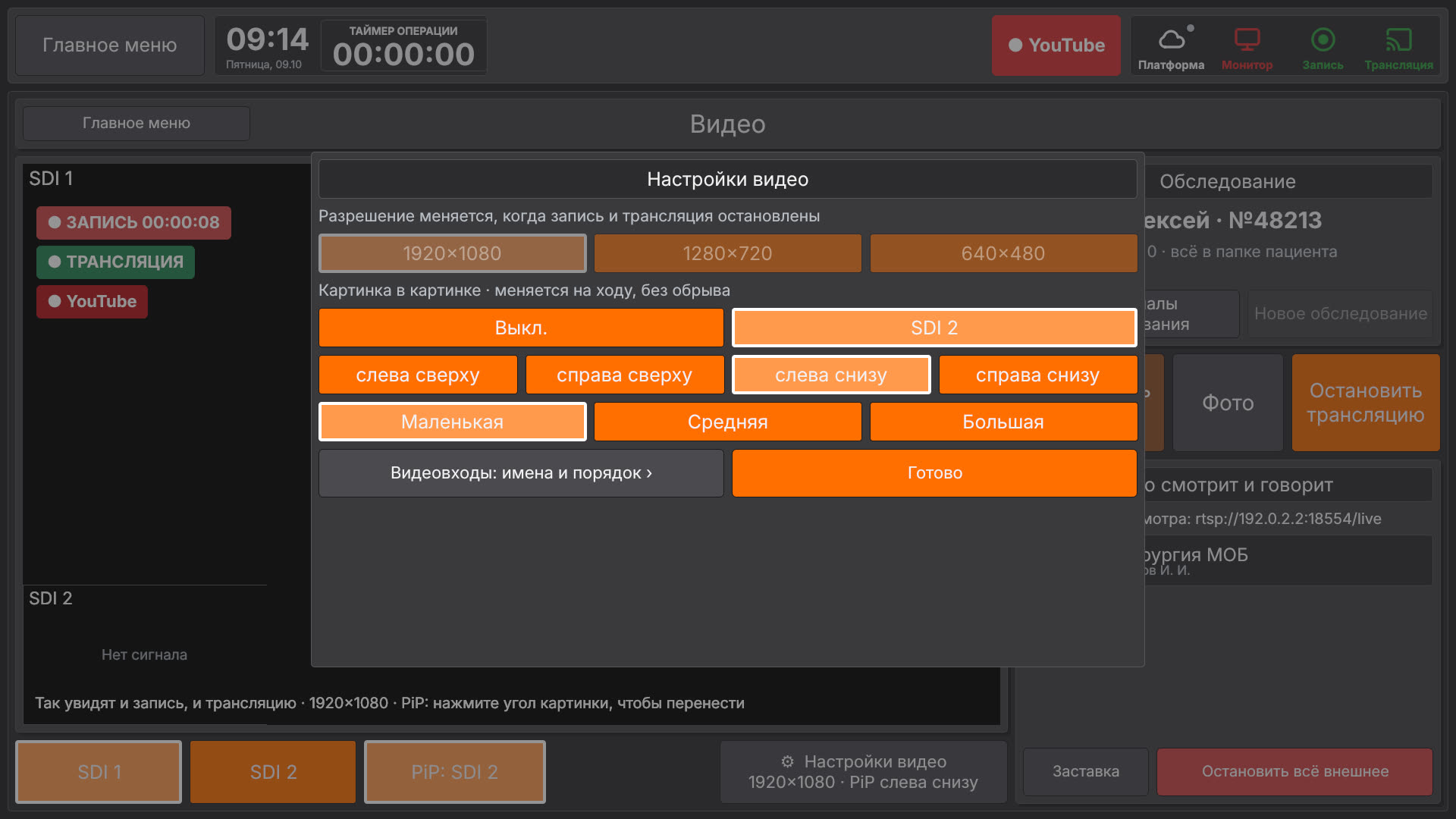Image resolution: width=1456 pixels, height=819 pixels.
Task: Select 640×480 resolution
Action: 1003,253
